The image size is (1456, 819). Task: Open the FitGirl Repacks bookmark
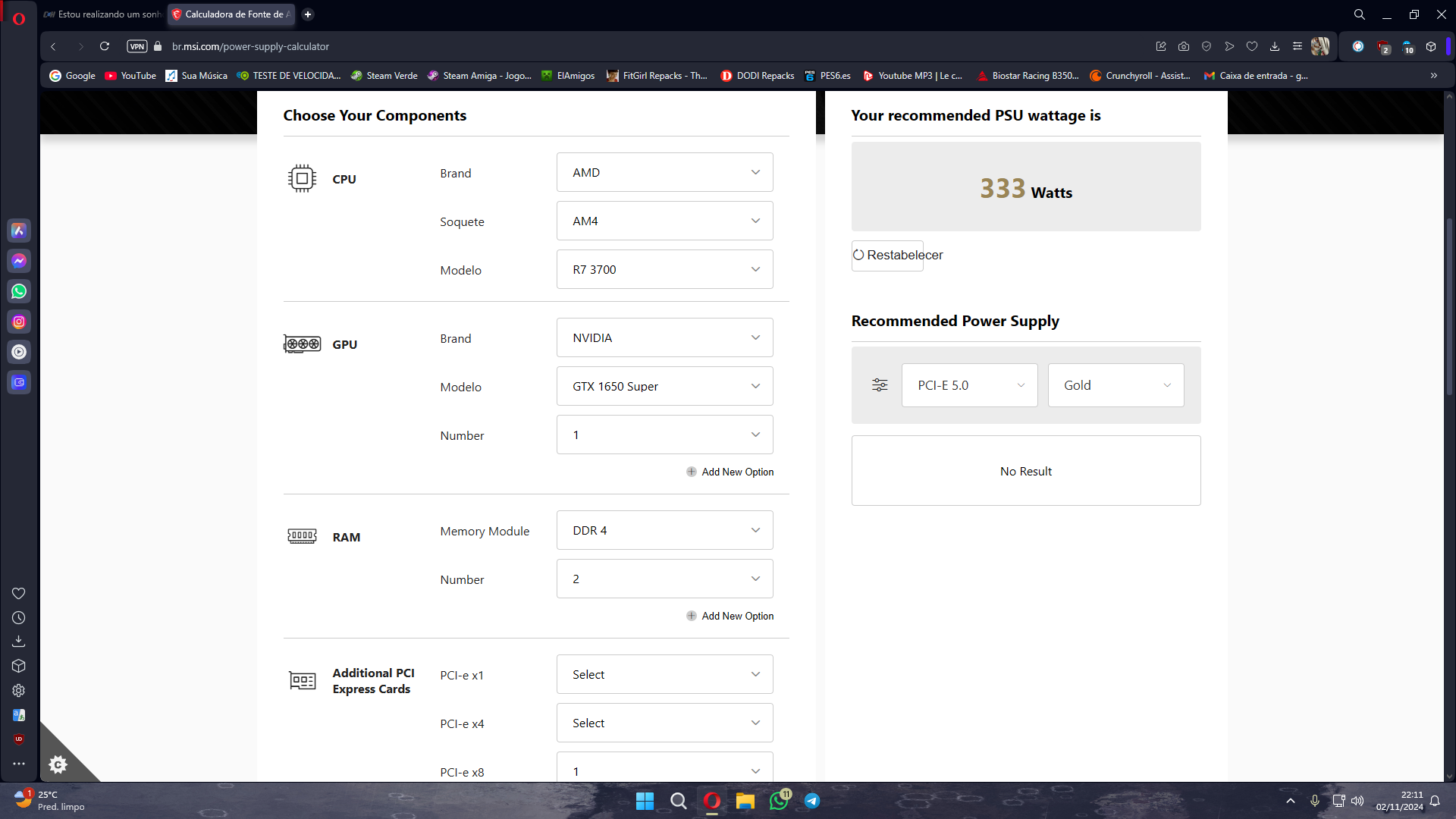point(657,76)
